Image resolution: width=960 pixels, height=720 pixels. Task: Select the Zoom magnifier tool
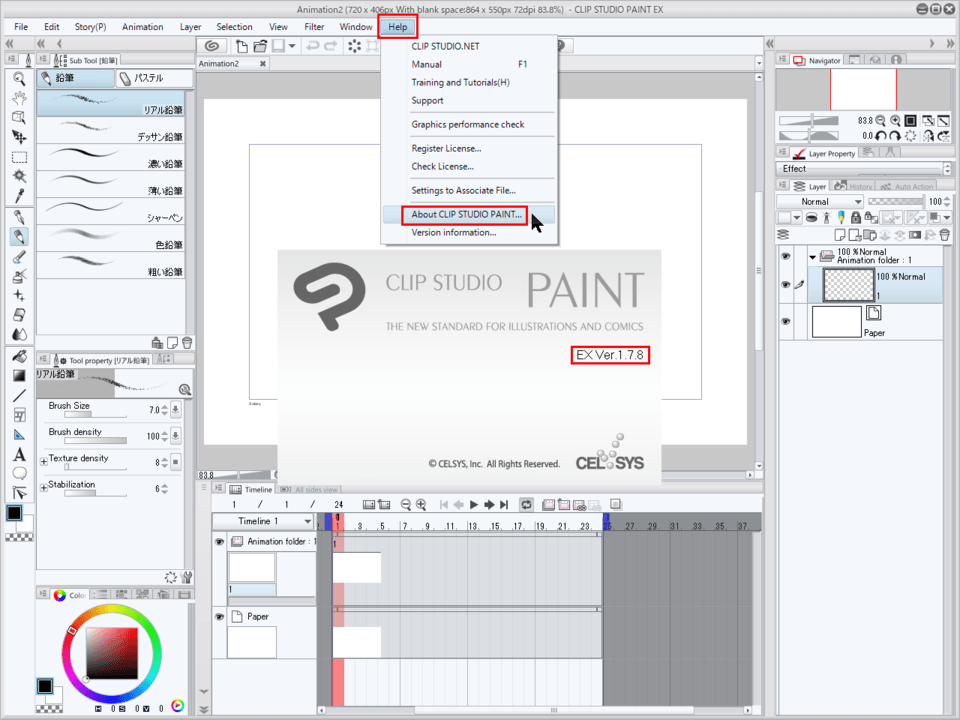pyautogui.click(x=19, y=79)
